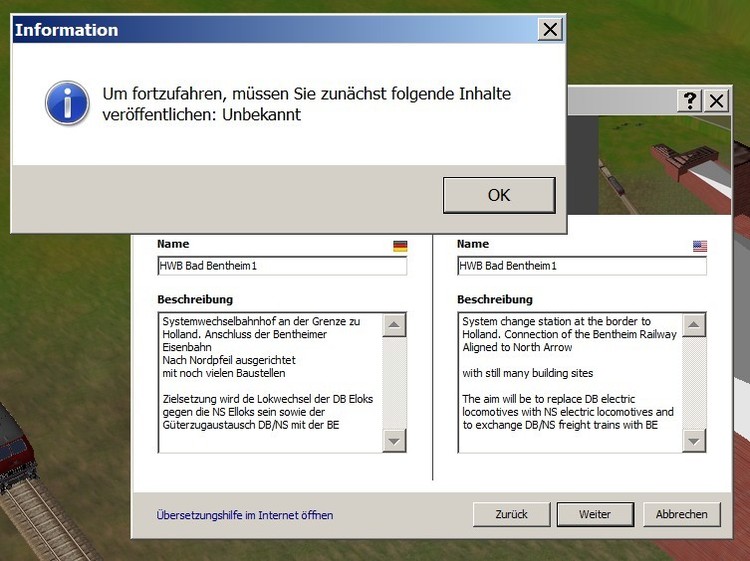Viewport: 750px width, 561px height.
Task: Click the blue information icon
Action: tap(67, 103)
